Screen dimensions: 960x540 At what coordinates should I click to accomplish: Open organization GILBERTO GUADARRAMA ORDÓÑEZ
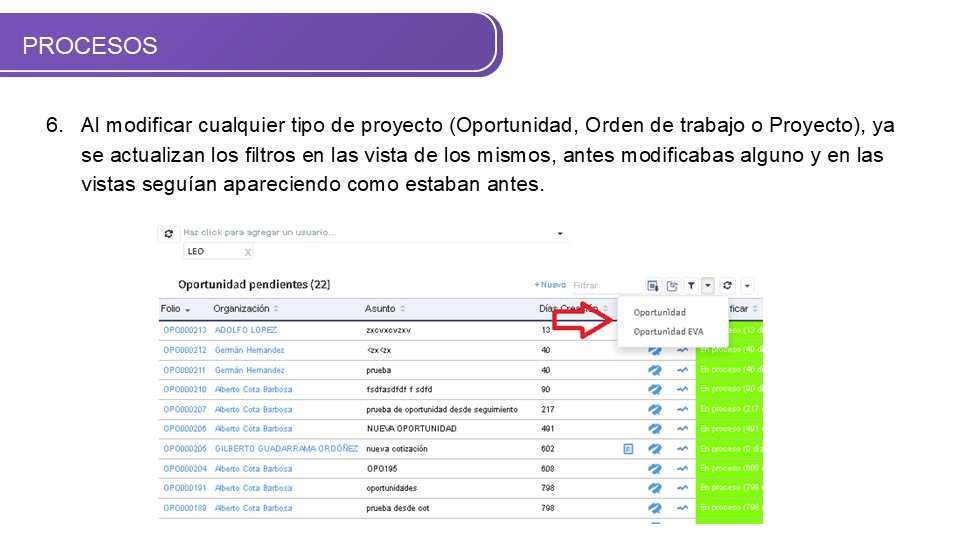pos(286,449)
